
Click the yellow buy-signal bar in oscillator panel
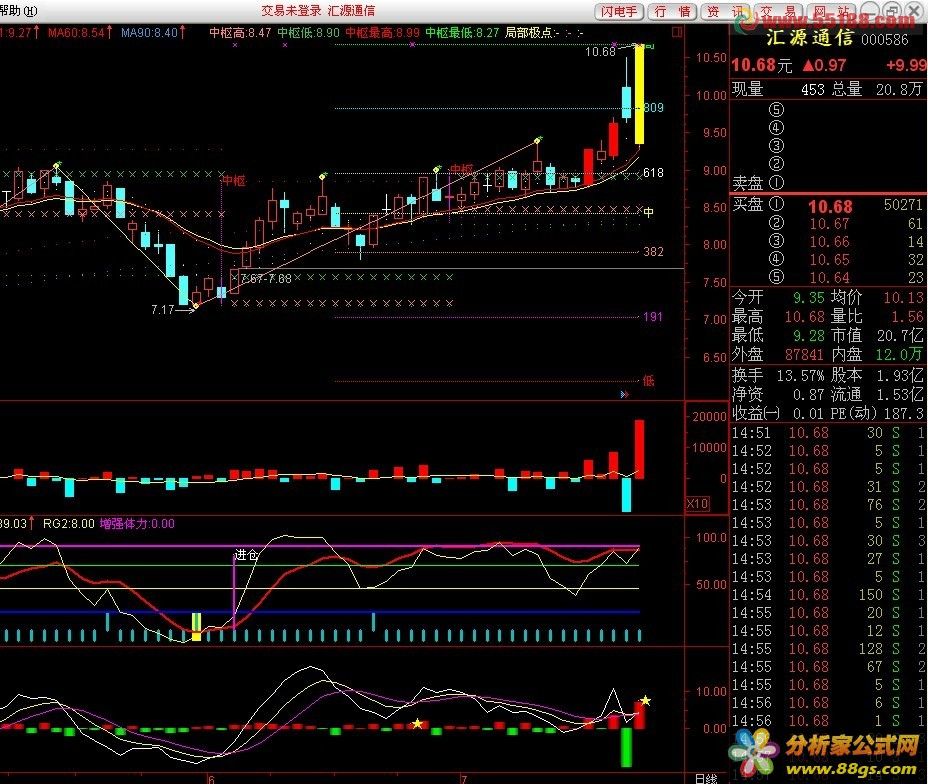[196, 627]
